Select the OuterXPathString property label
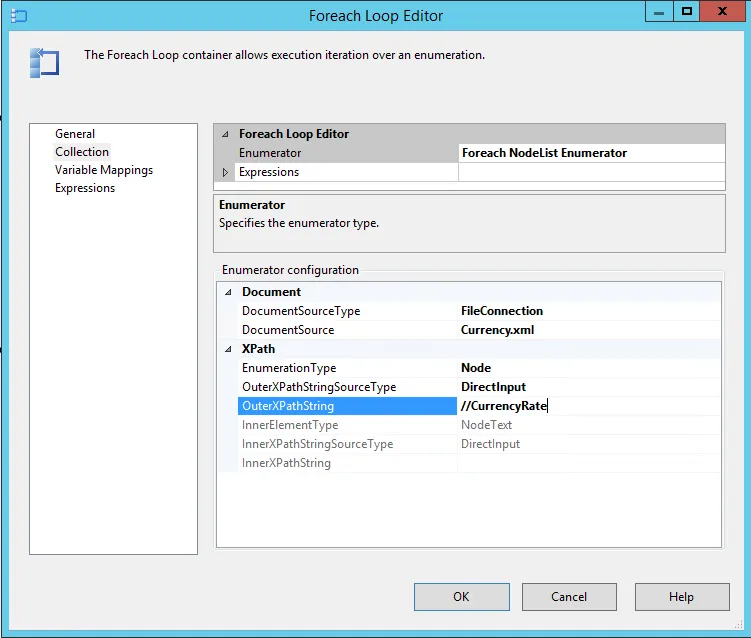 click(x=347, y=406)
